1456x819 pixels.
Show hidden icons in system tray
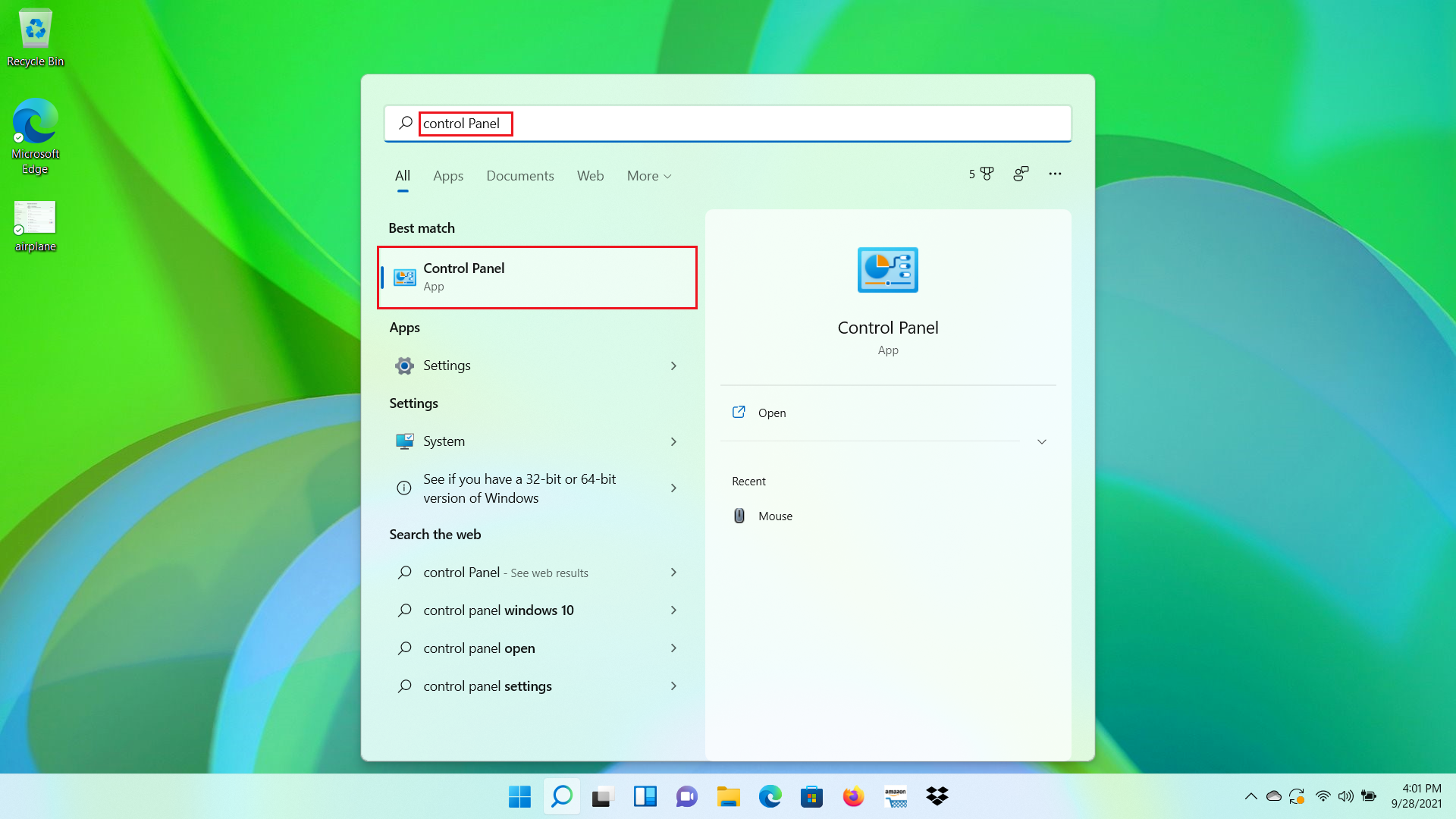1250,796
